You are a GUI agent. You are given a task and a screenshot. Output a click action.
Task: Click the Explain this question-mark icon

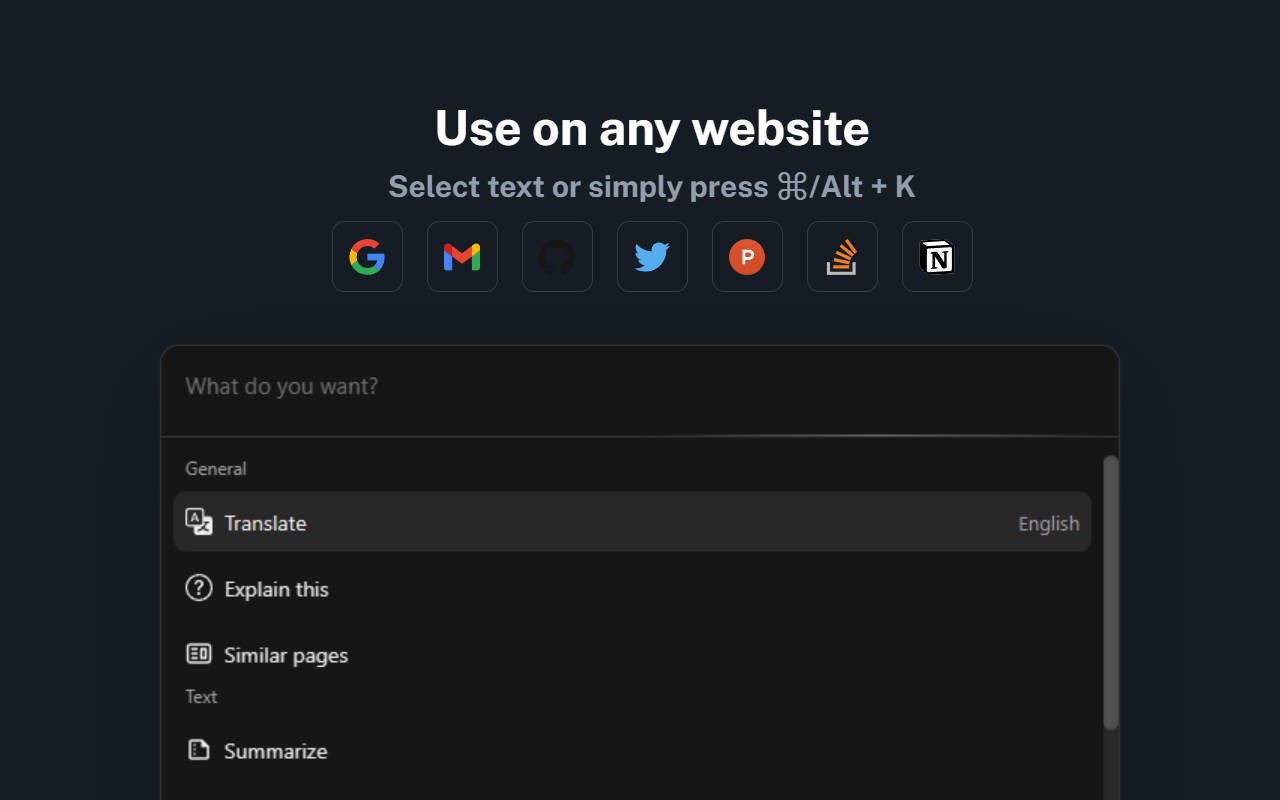[x=199, y=588]
